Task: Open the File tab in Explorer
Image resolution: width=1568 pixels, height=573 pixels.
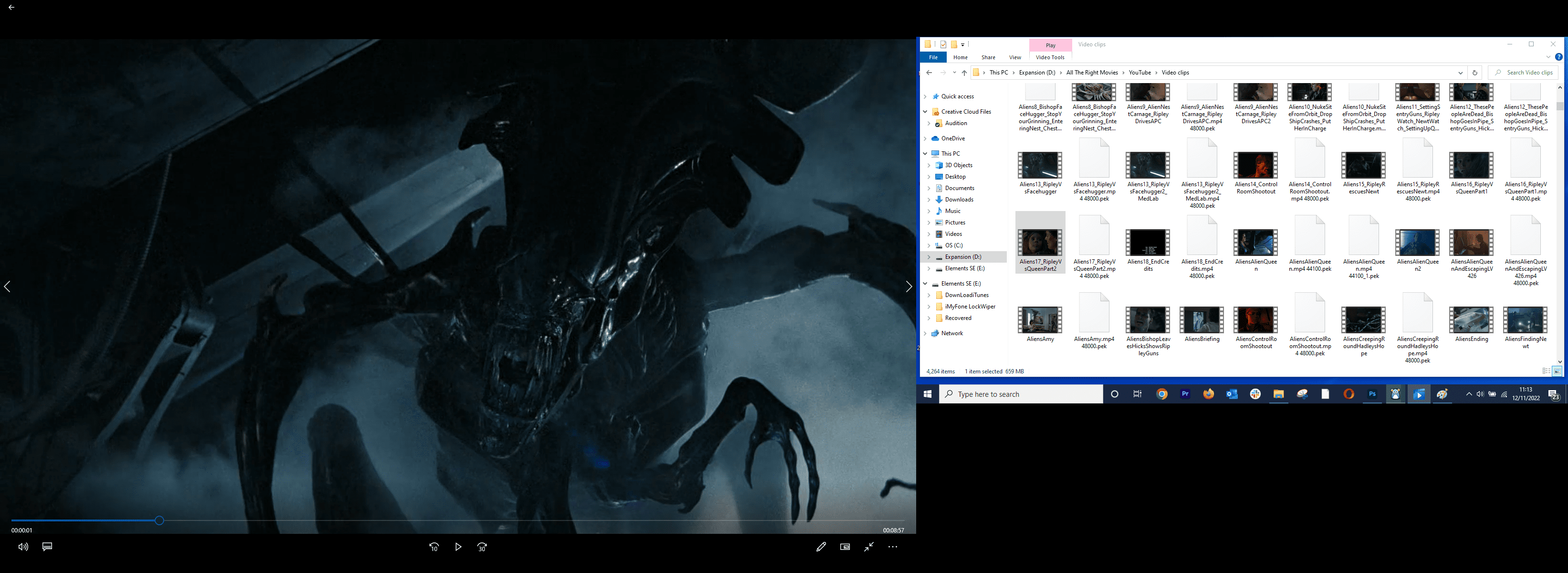Action: (933, 57)
